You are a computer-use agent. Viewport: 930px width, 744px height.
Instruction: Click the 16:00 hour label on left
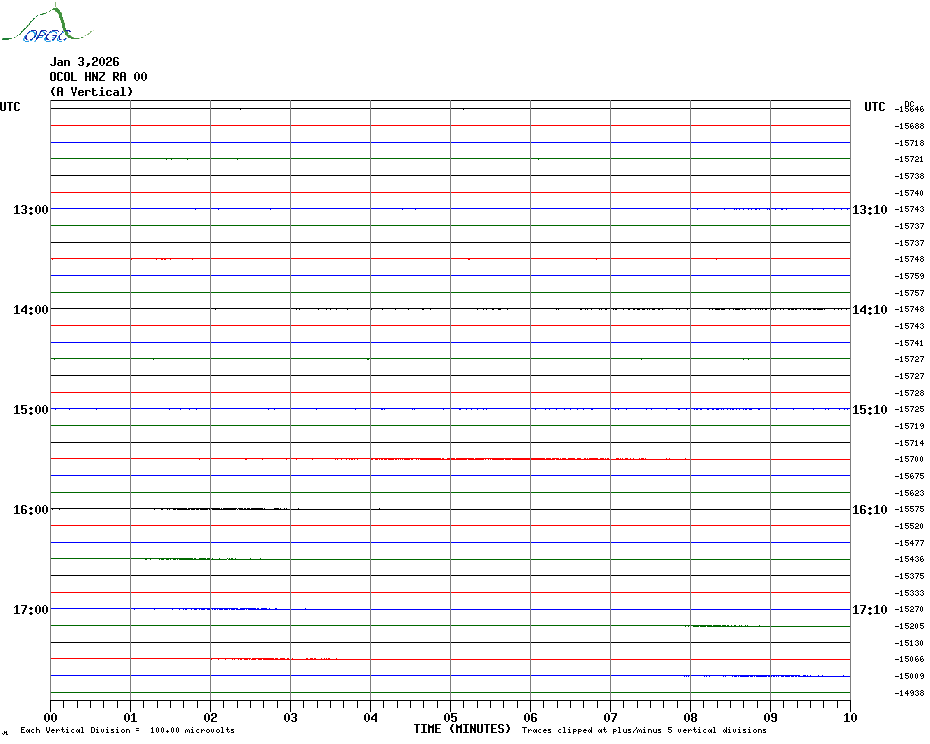point(30,510)
